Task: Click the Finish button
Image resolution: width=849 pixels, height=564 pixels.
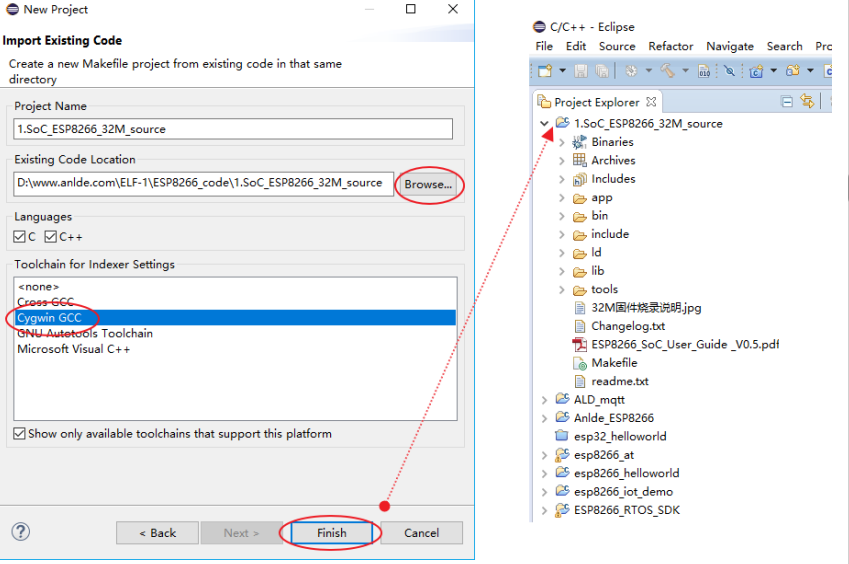Action: [331, 533]
